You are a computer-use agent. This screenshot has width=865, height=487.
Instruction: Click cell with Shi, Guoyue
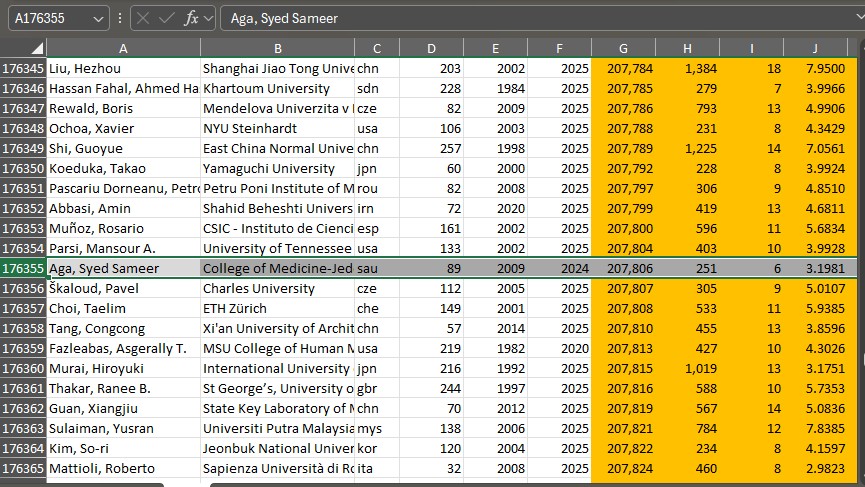(124, 148)
